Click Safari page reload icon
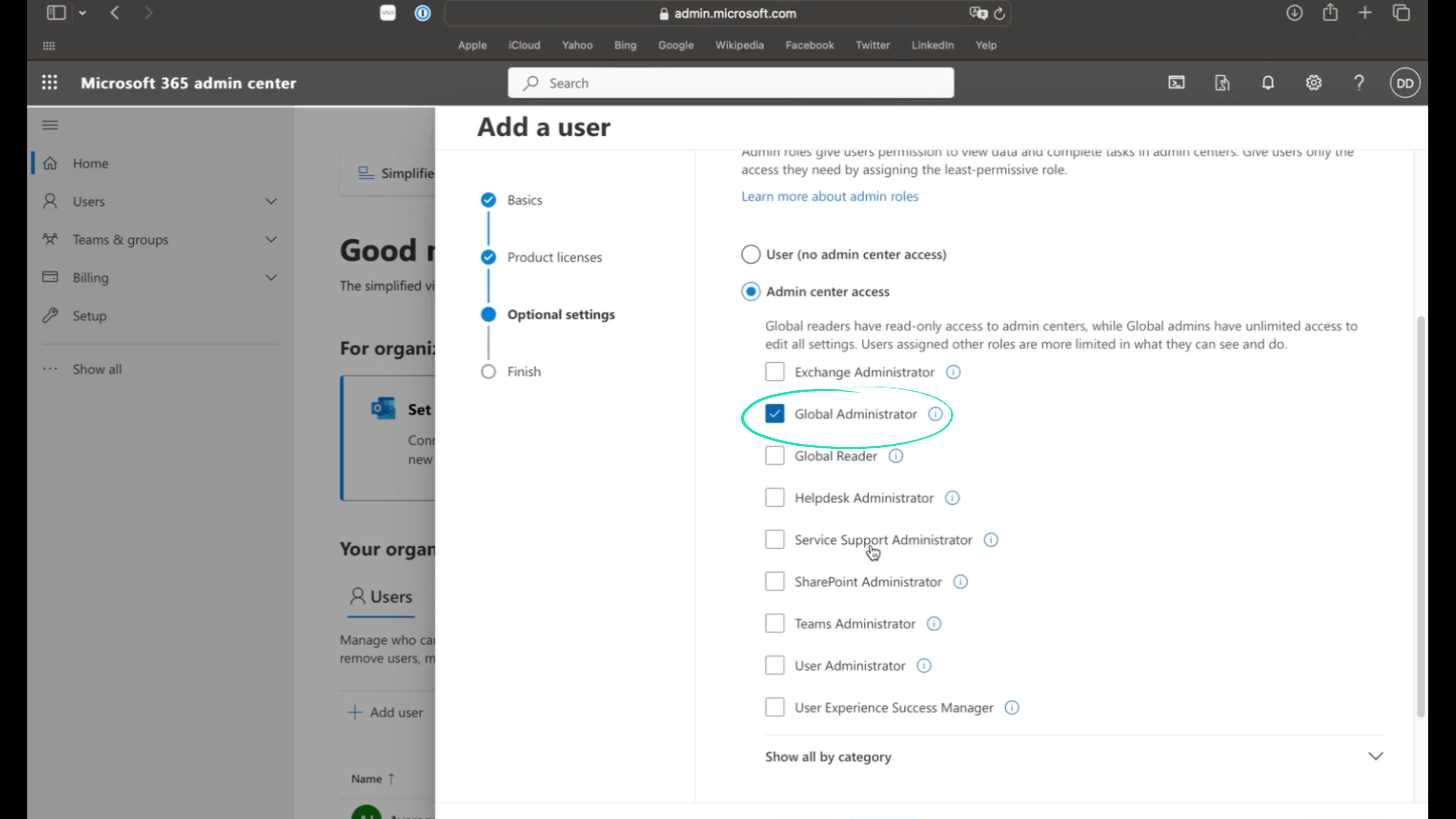Screen dimensions: 1456x819 click(x=999, y=14)
